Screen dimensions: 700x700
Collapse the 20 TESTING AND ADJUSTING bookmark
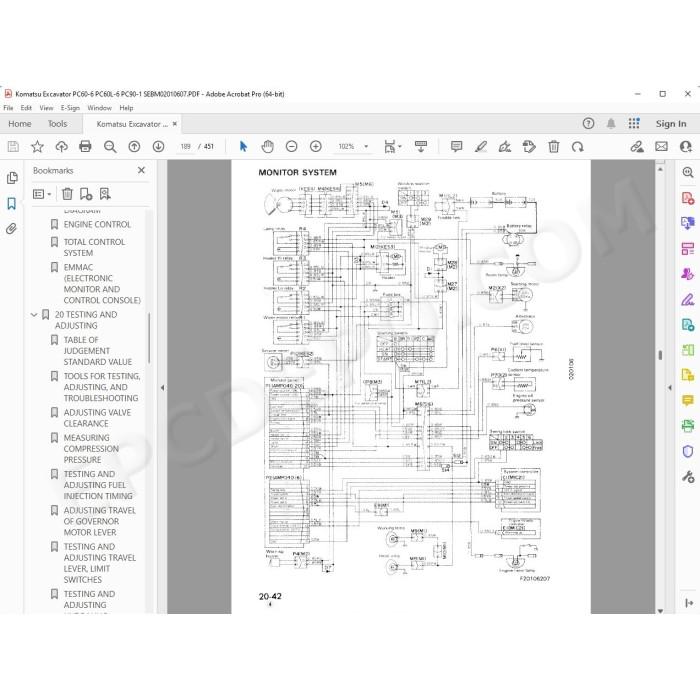tap(34, 315)
